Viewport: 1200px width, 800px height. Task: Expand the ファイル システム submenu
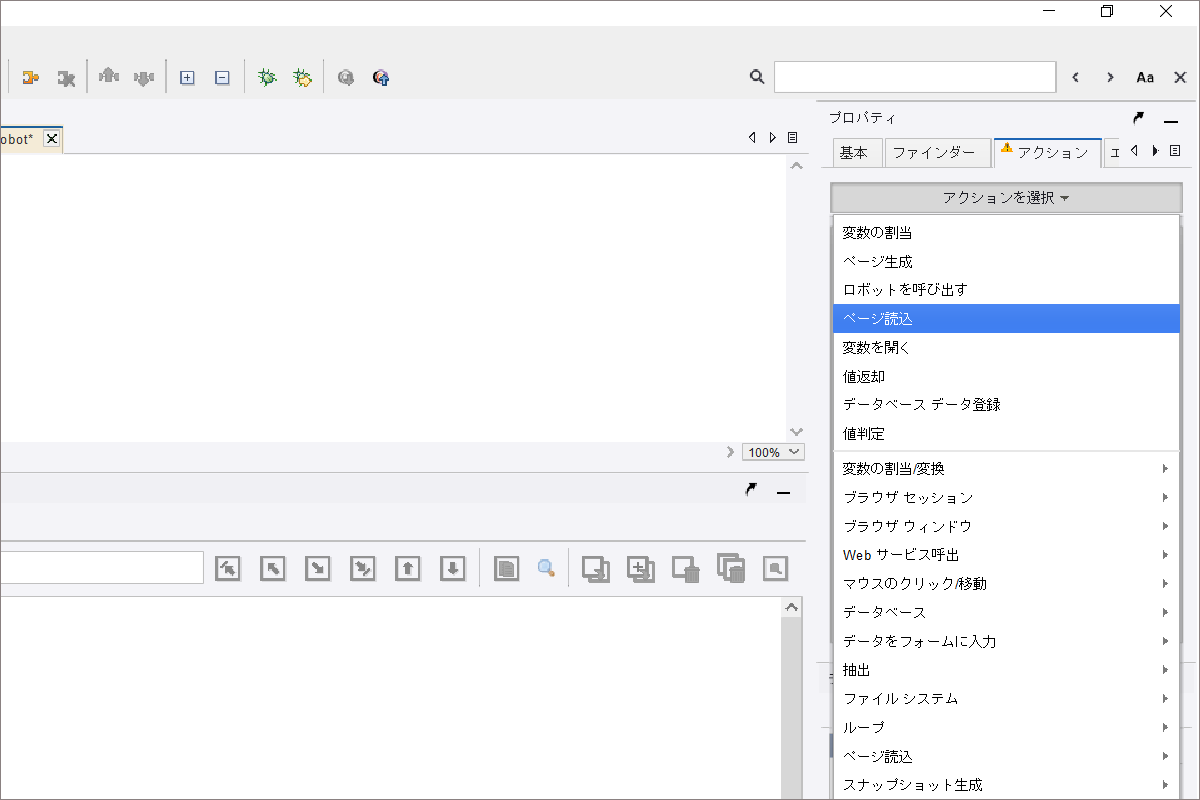(1006, 699)
